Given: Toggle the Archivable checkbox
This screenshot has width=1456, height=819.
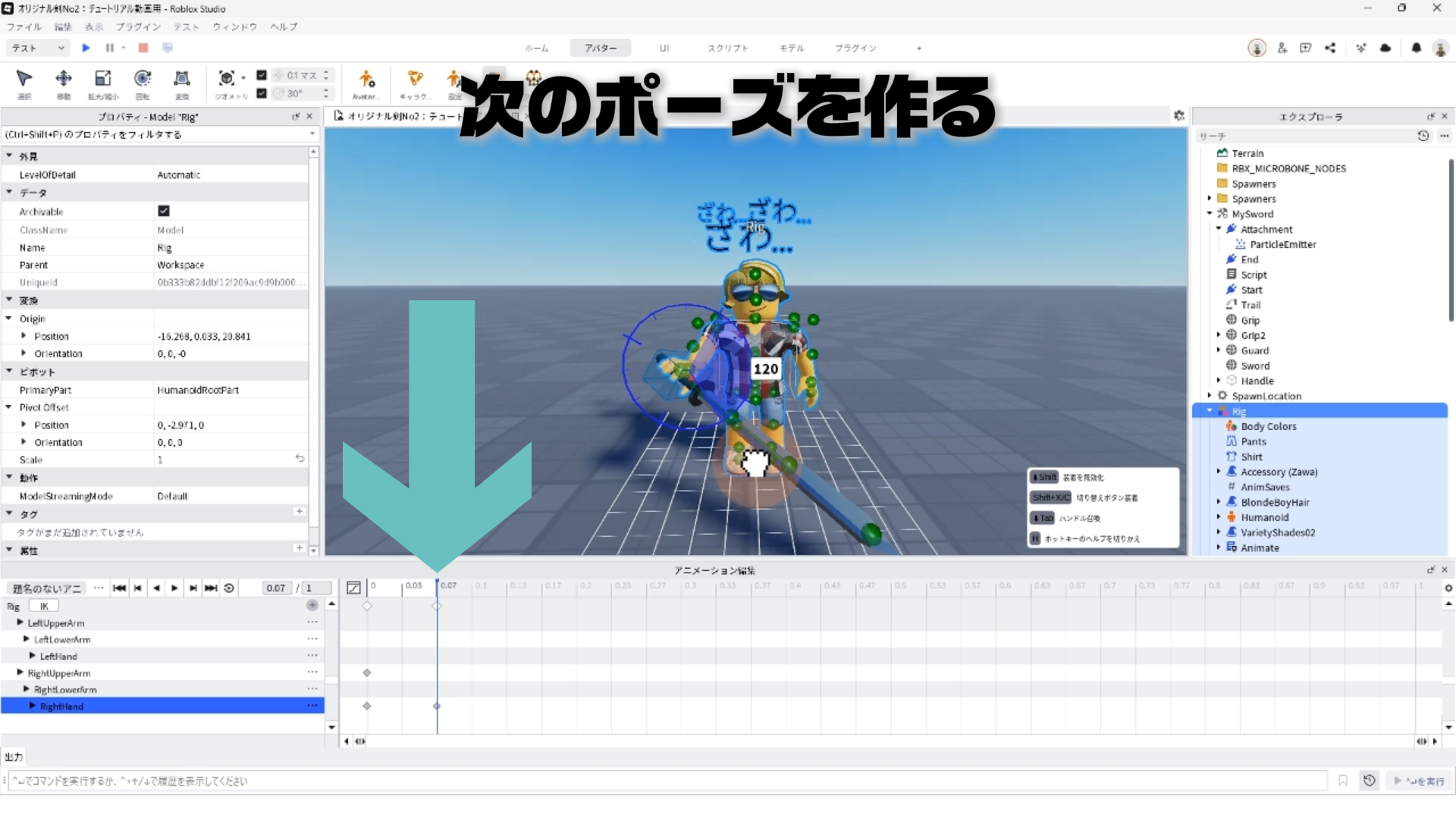Looking at the screenshot, I should pos(164,211).
